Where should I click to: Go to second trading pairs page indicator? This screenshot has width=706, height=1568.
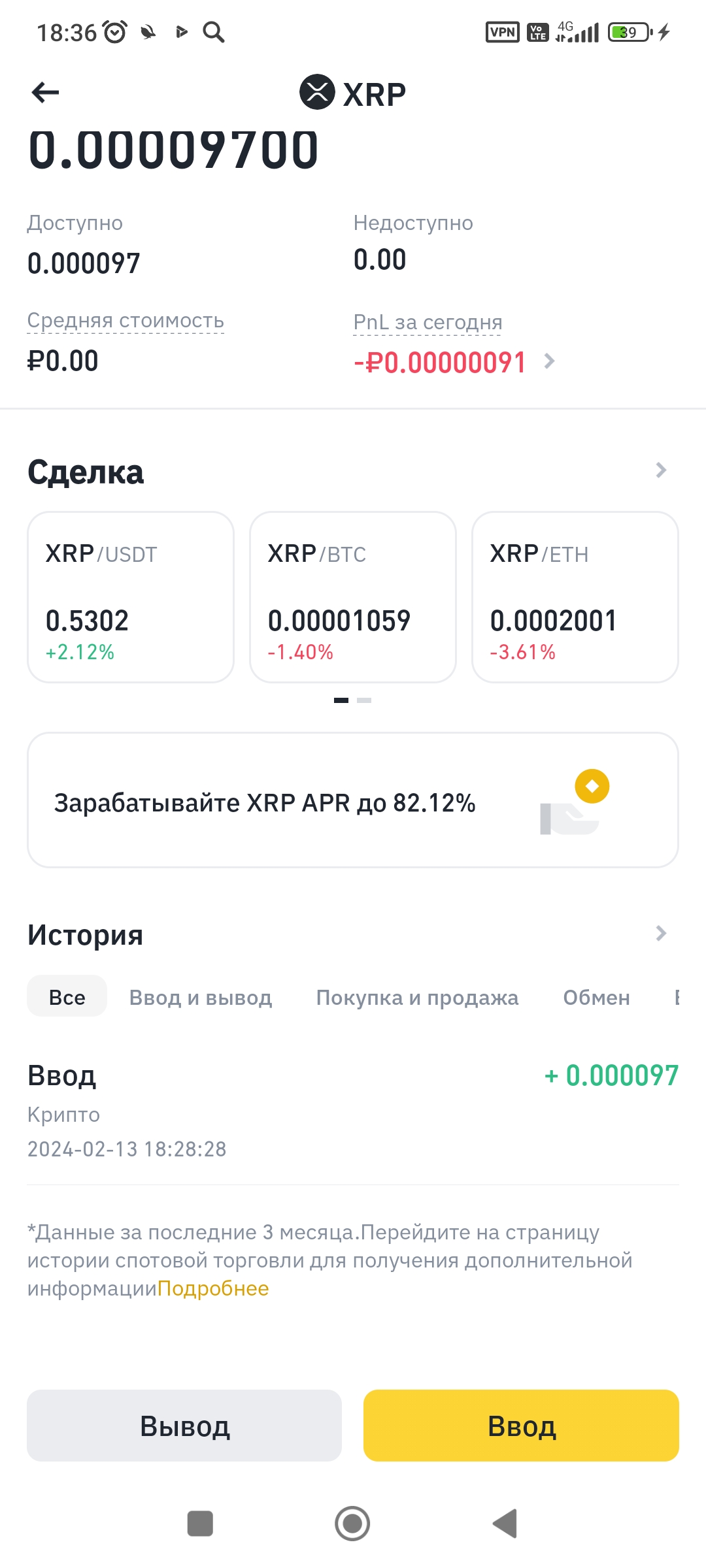364,700
